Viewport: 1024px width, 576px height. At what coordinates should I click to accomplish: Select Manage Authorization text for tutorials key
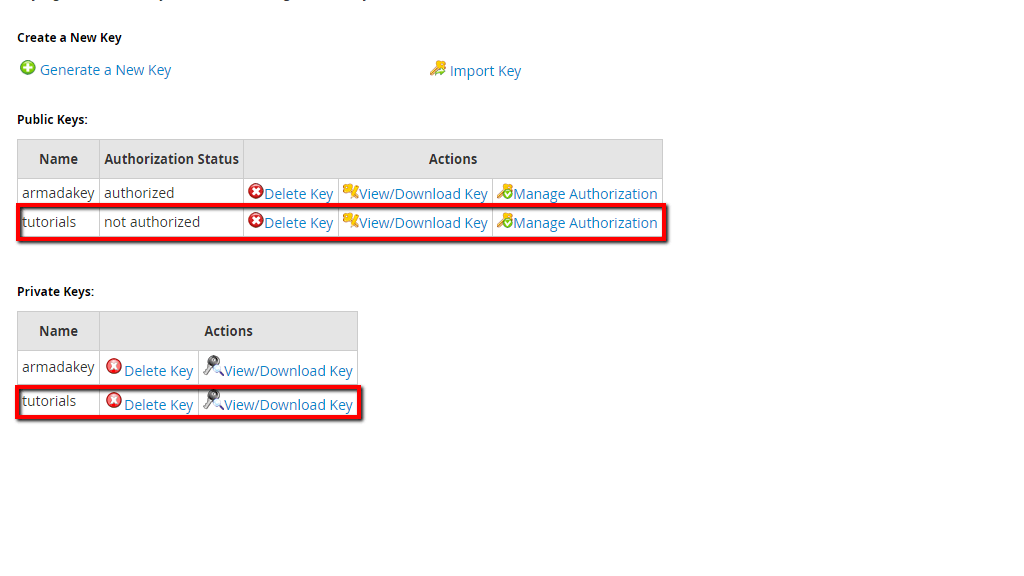coord(585,223)
